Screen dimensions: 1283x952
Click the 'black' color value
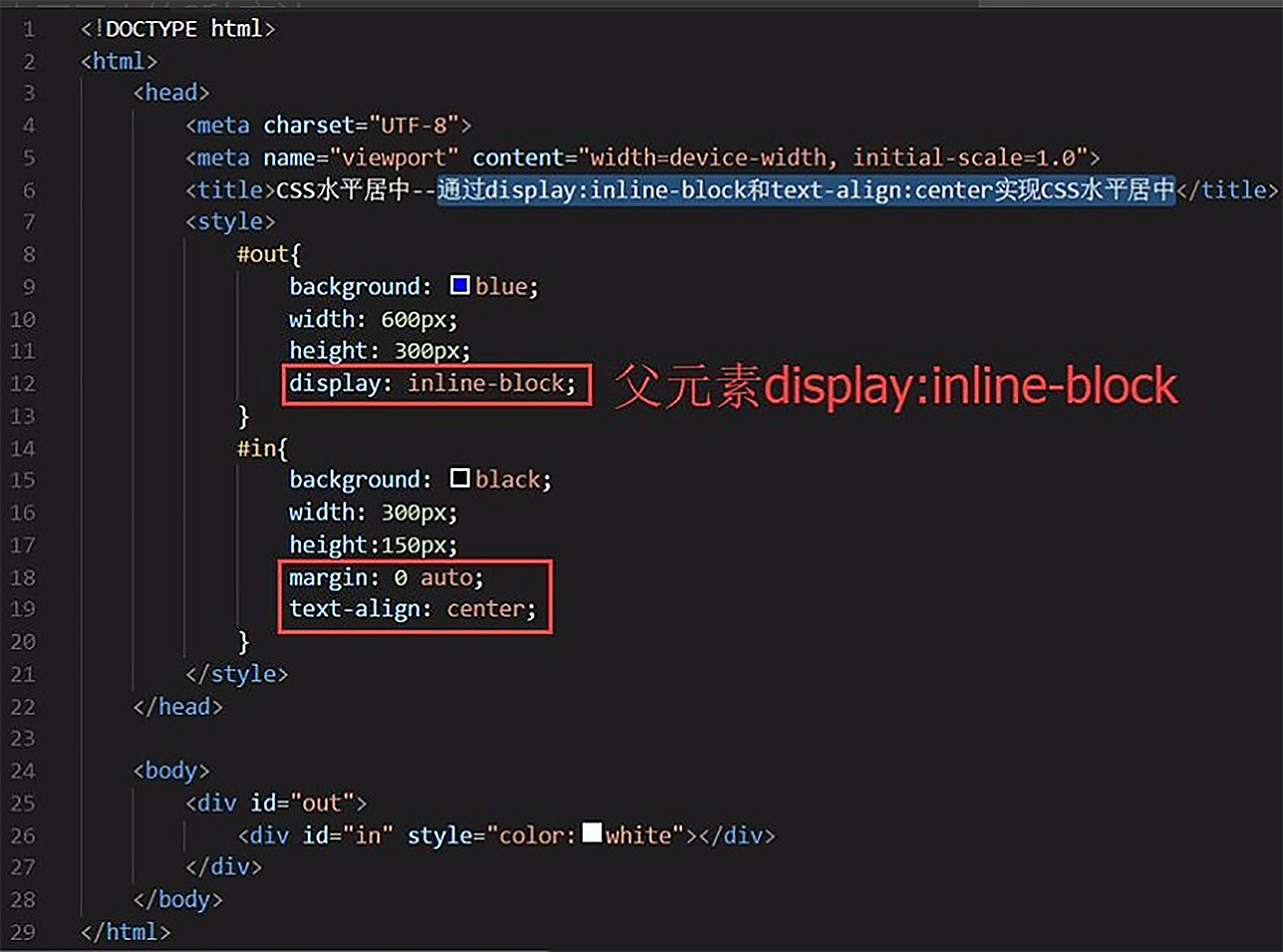tap(507, 479)
